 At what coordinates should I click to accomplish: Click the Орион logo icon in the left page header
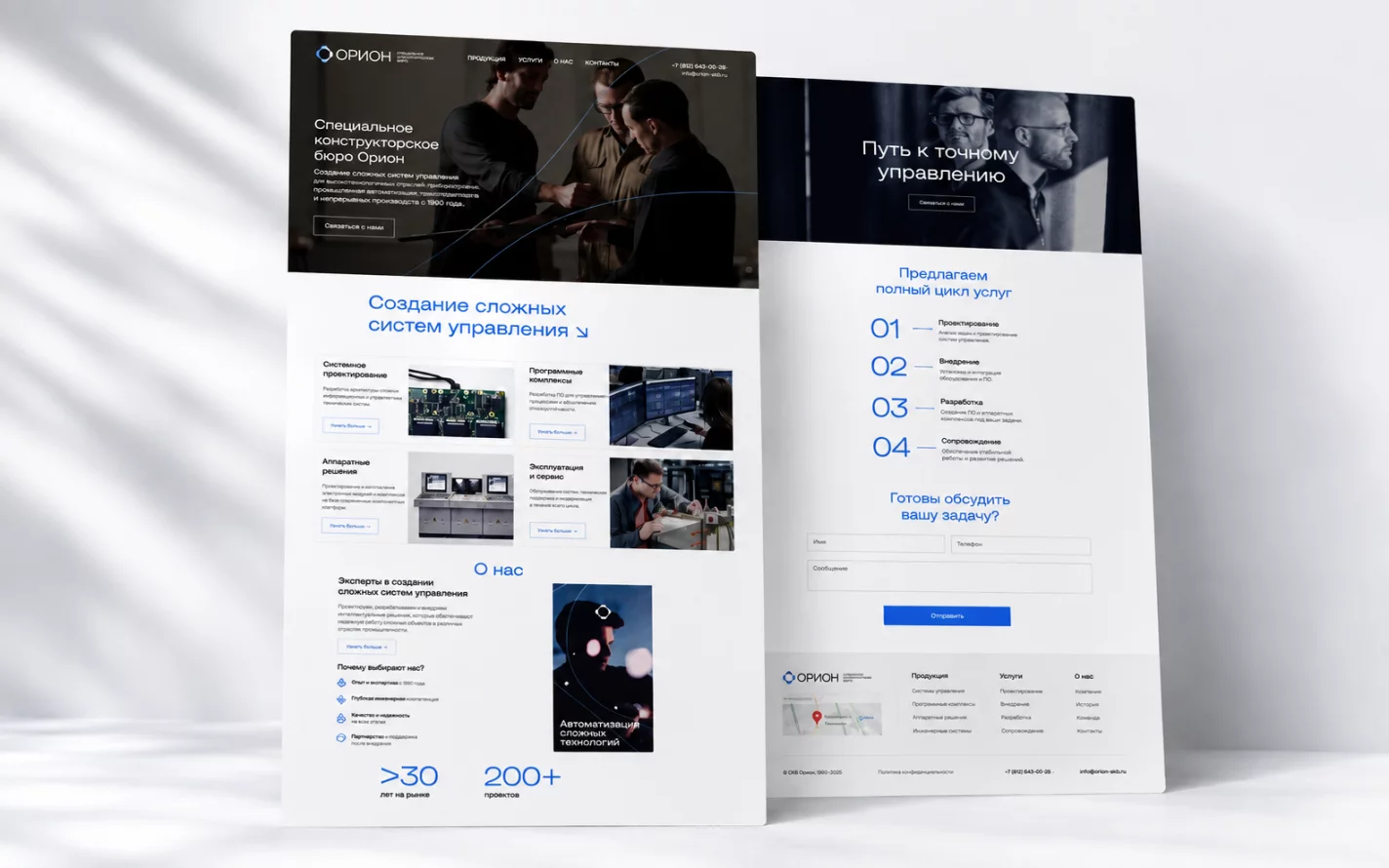click(x=324, y=54)
